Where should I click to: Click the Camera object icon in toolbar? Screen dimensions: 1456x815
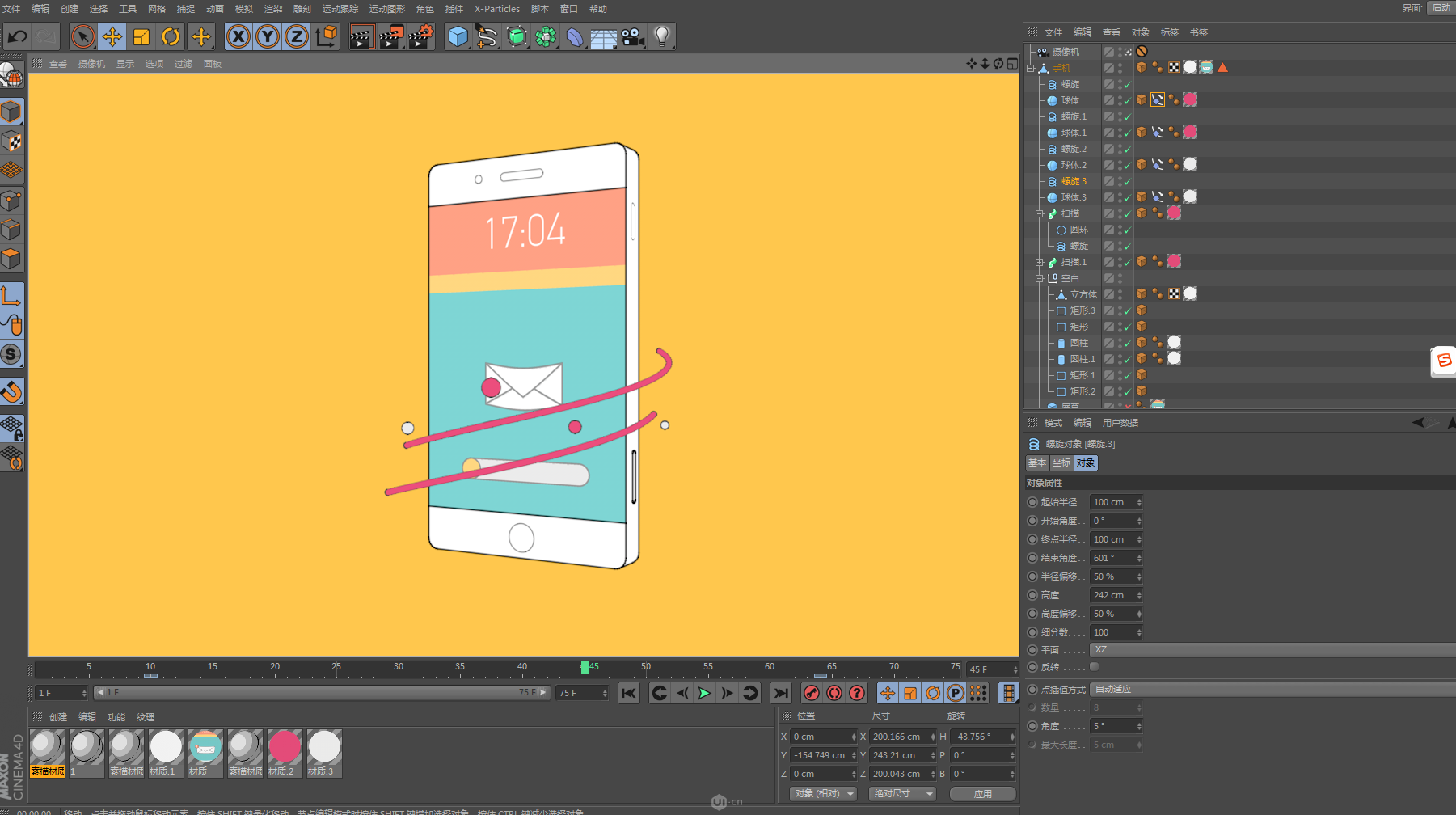(633, 36)
